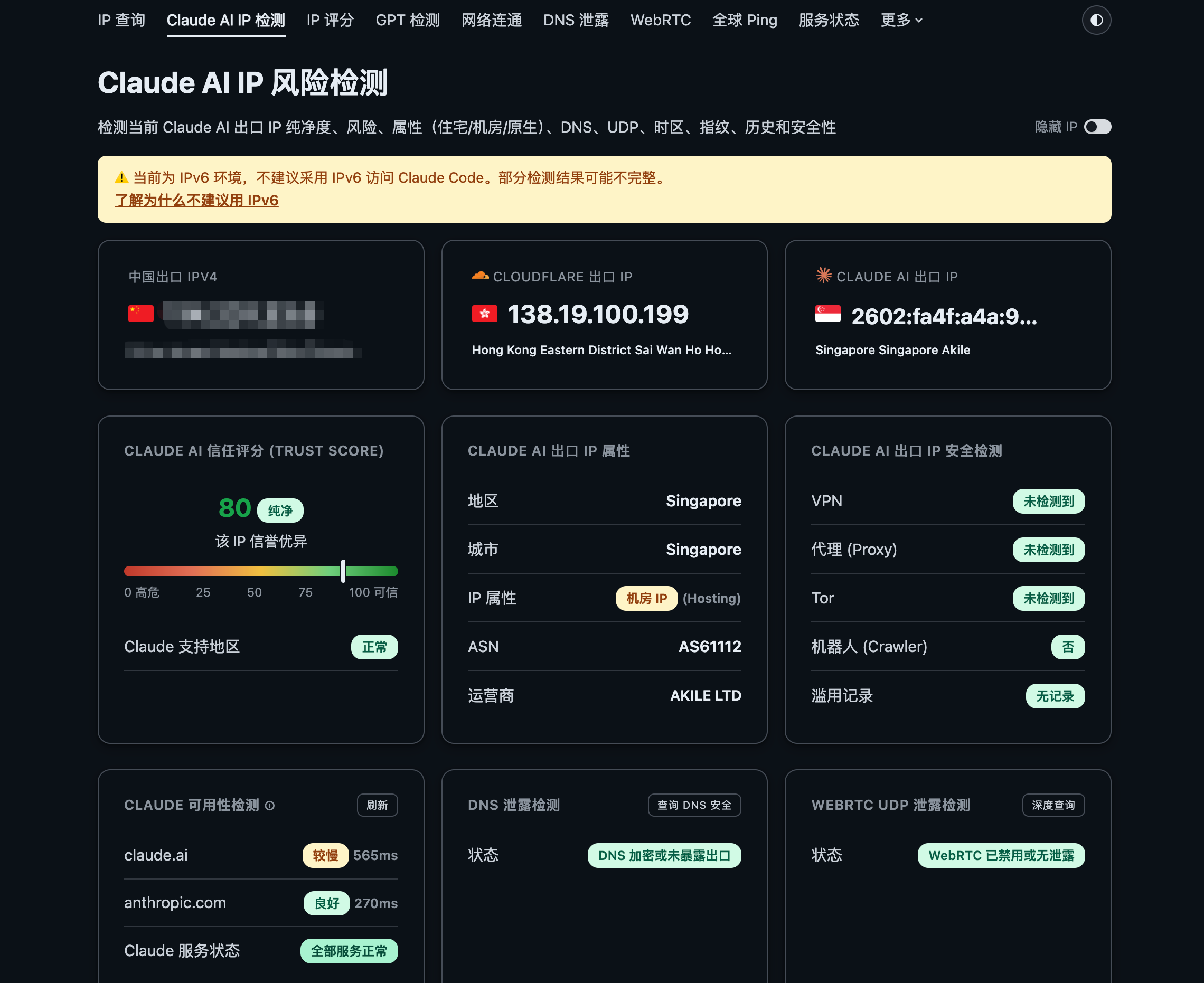The height and width of the screenshot is (983, 1204).
Task: Click the China flag icon
Action: tap(140, 314)
